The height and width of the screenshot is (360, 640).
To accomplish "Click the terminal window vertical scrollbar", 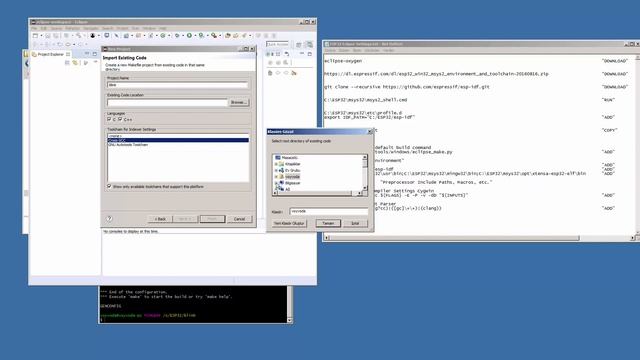I will (290, 304).
